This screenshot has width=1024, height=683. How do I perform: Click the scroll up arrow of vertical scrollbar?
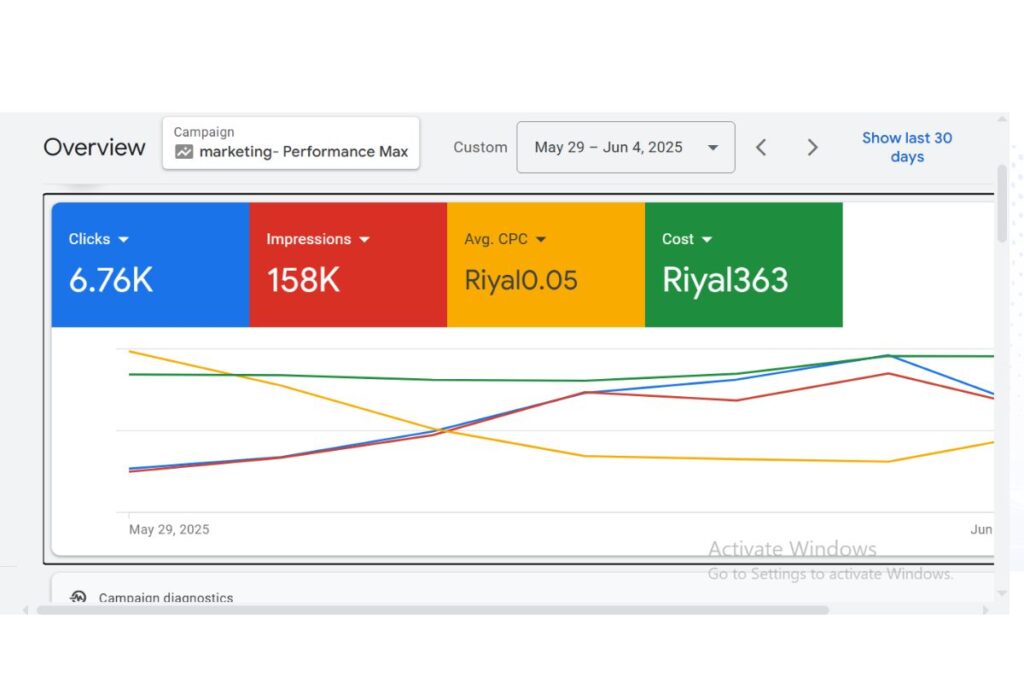point(1002,119)
